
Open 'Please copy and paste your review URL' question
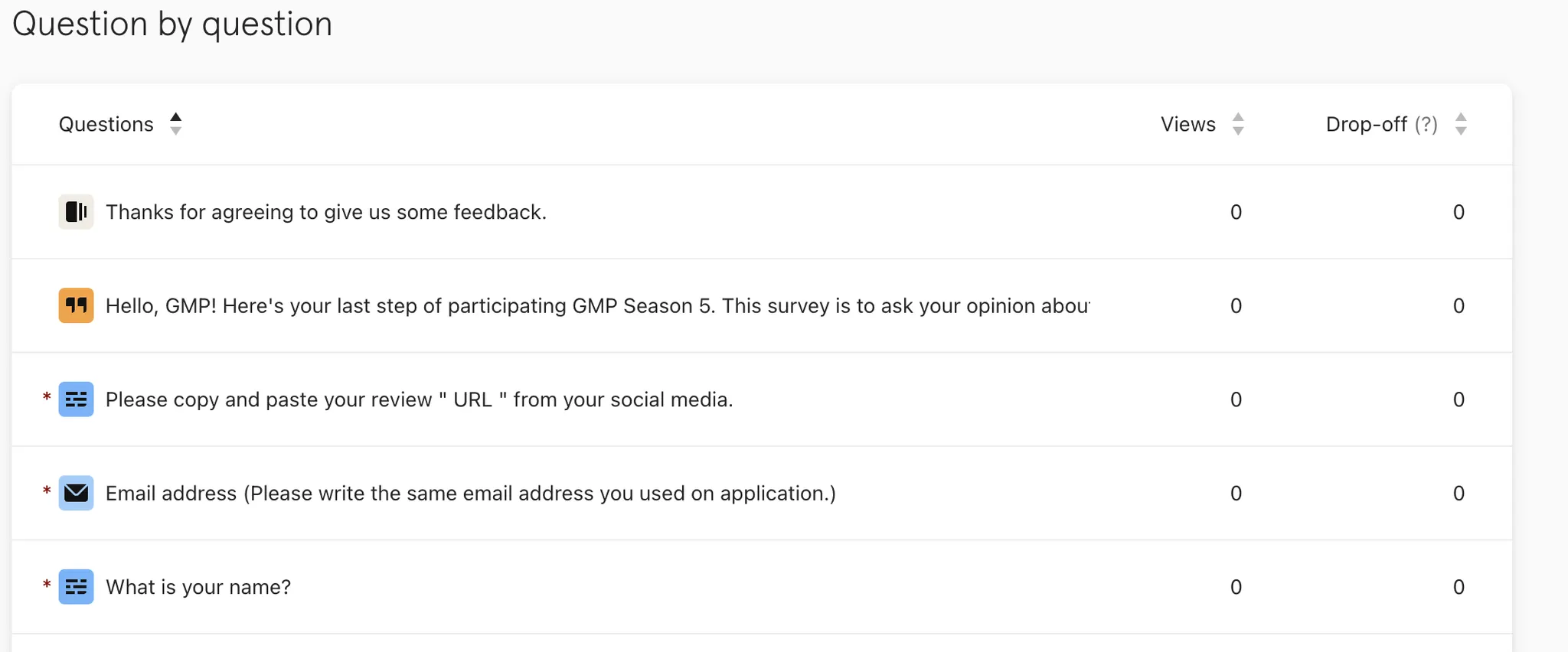[419, 399]
